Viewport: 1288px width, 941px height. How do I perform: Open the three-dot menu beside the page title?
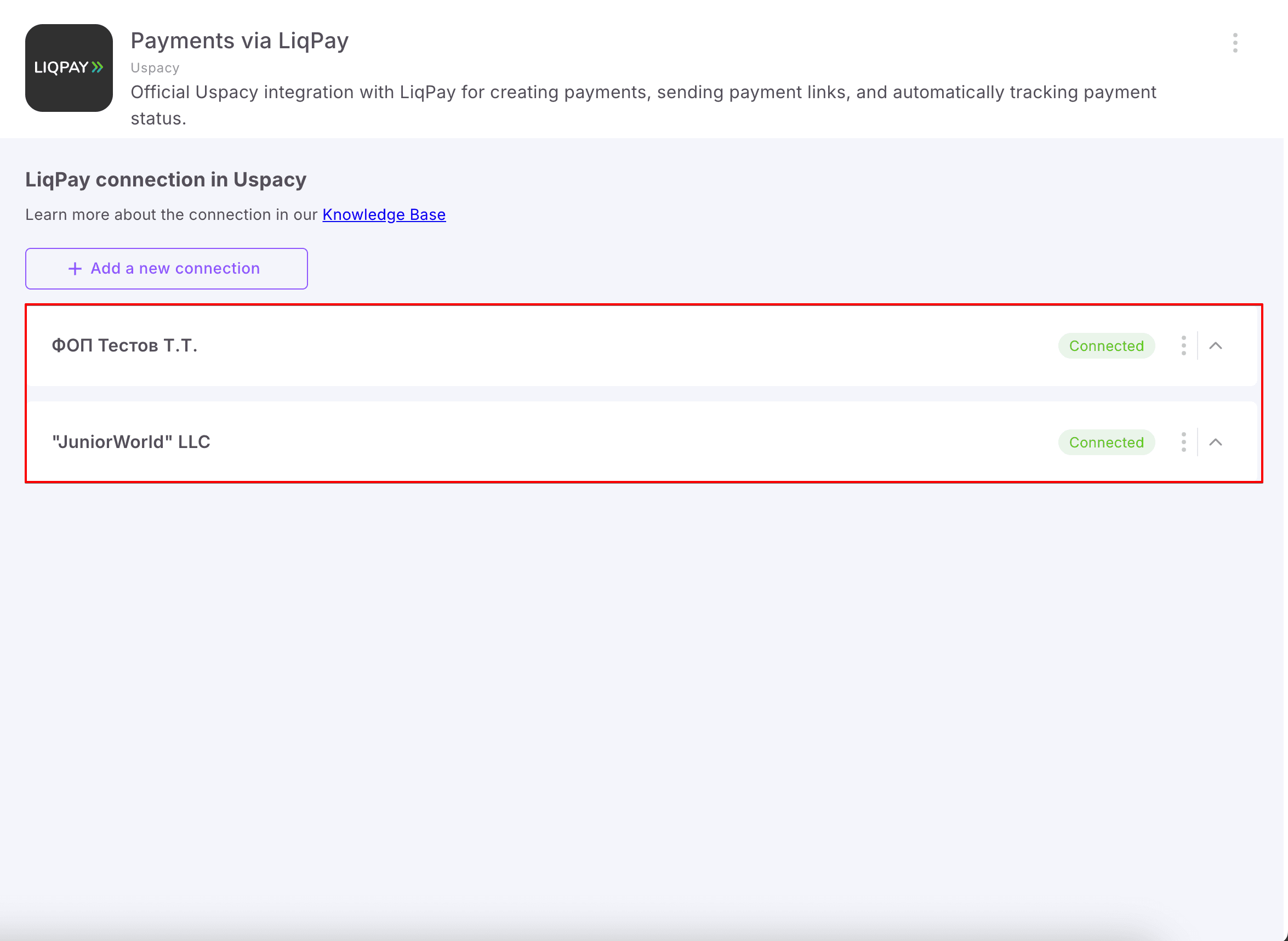(x=1234, y=43)
